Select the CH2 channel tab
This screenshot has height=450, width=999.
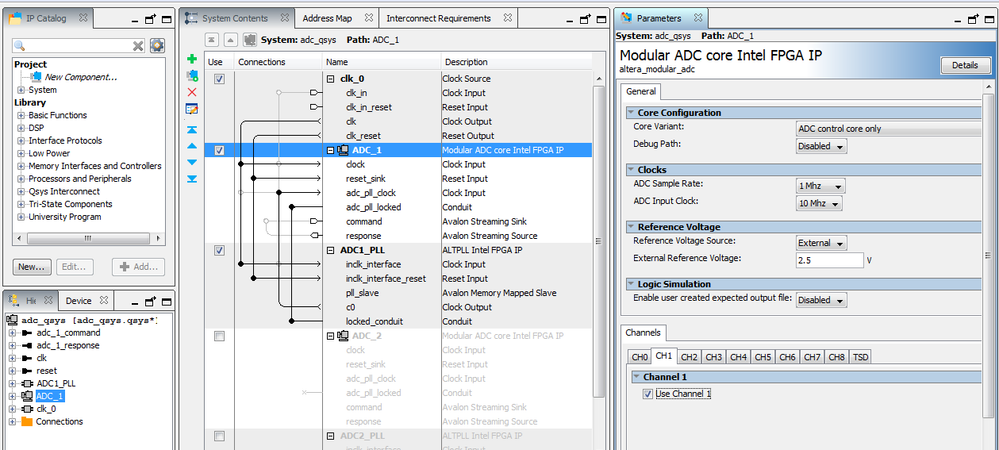pyautogui.click(x=689, y=357)
